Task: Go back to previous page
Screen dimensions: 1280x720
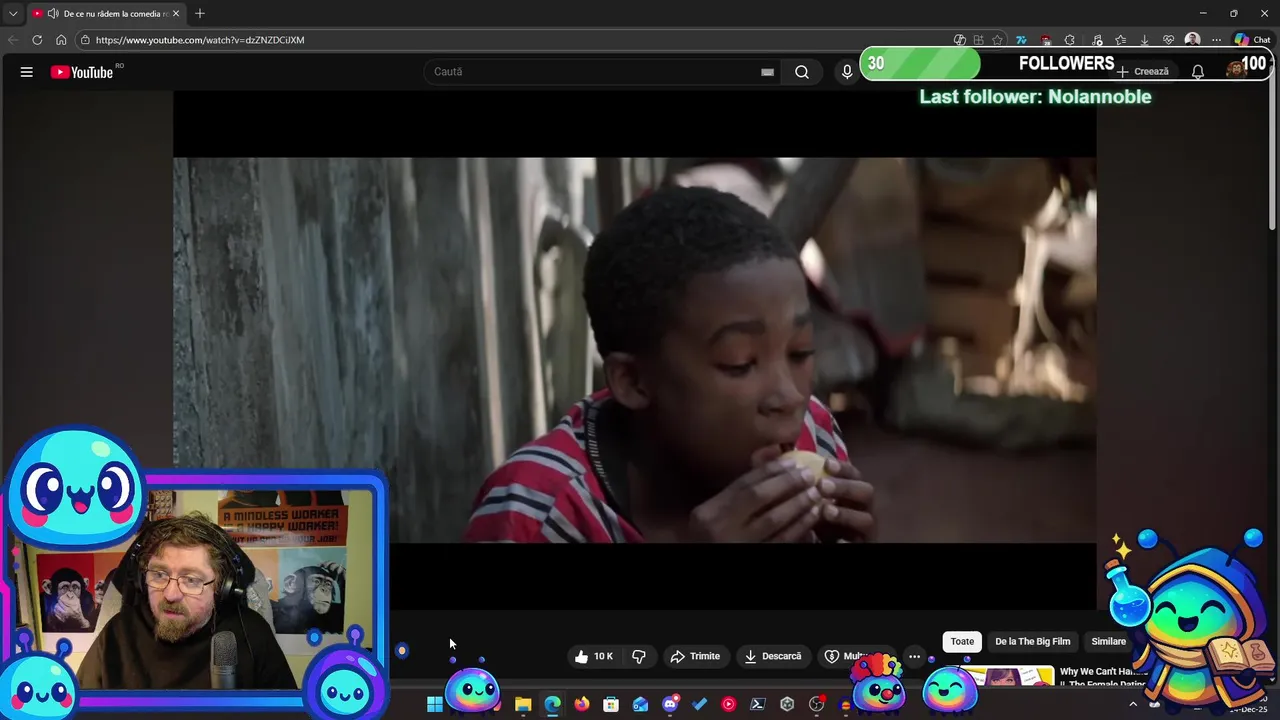Action: [x=13, y=40]
